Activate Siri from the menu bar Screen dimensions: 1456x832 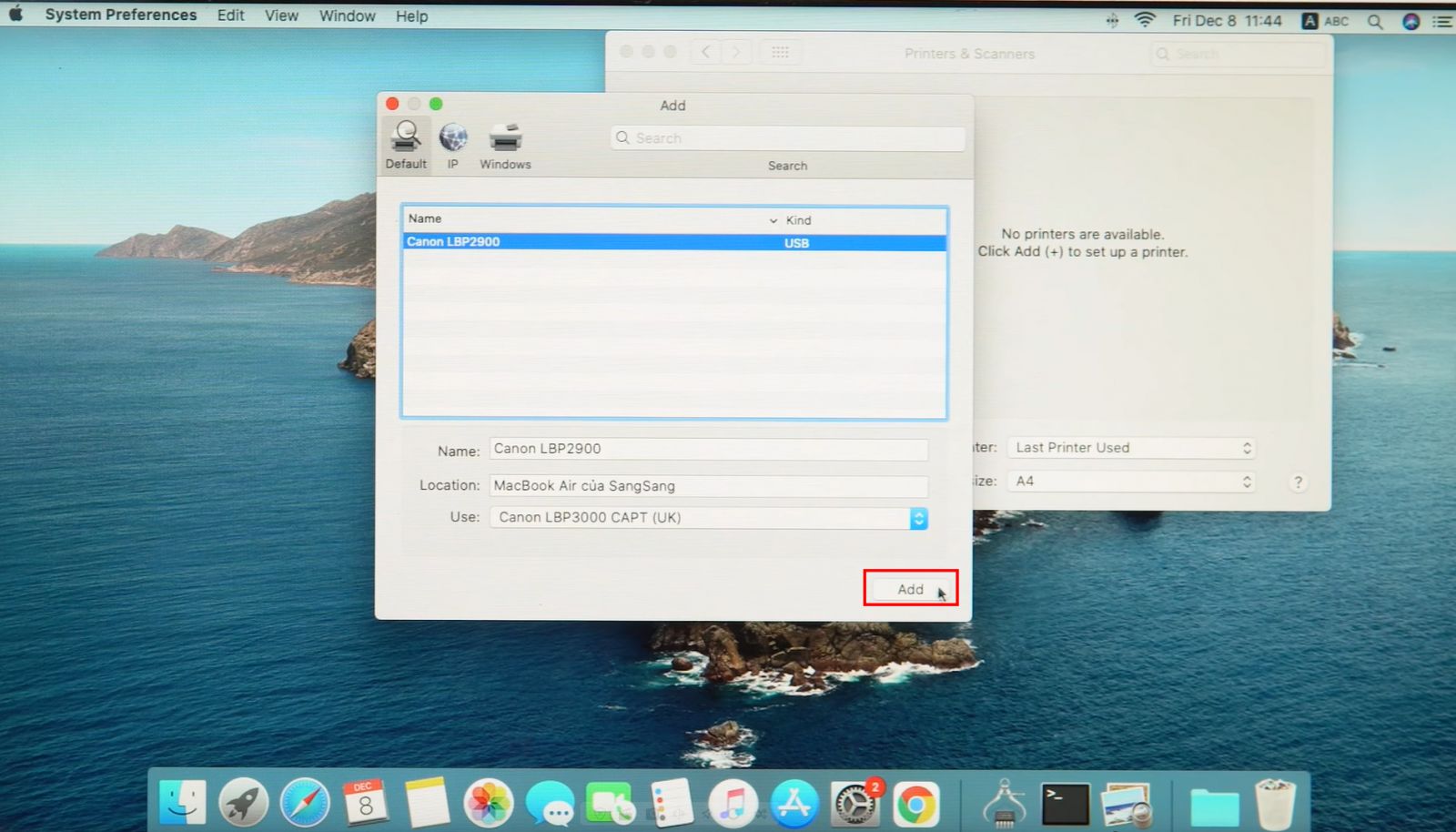(1410, 21)
